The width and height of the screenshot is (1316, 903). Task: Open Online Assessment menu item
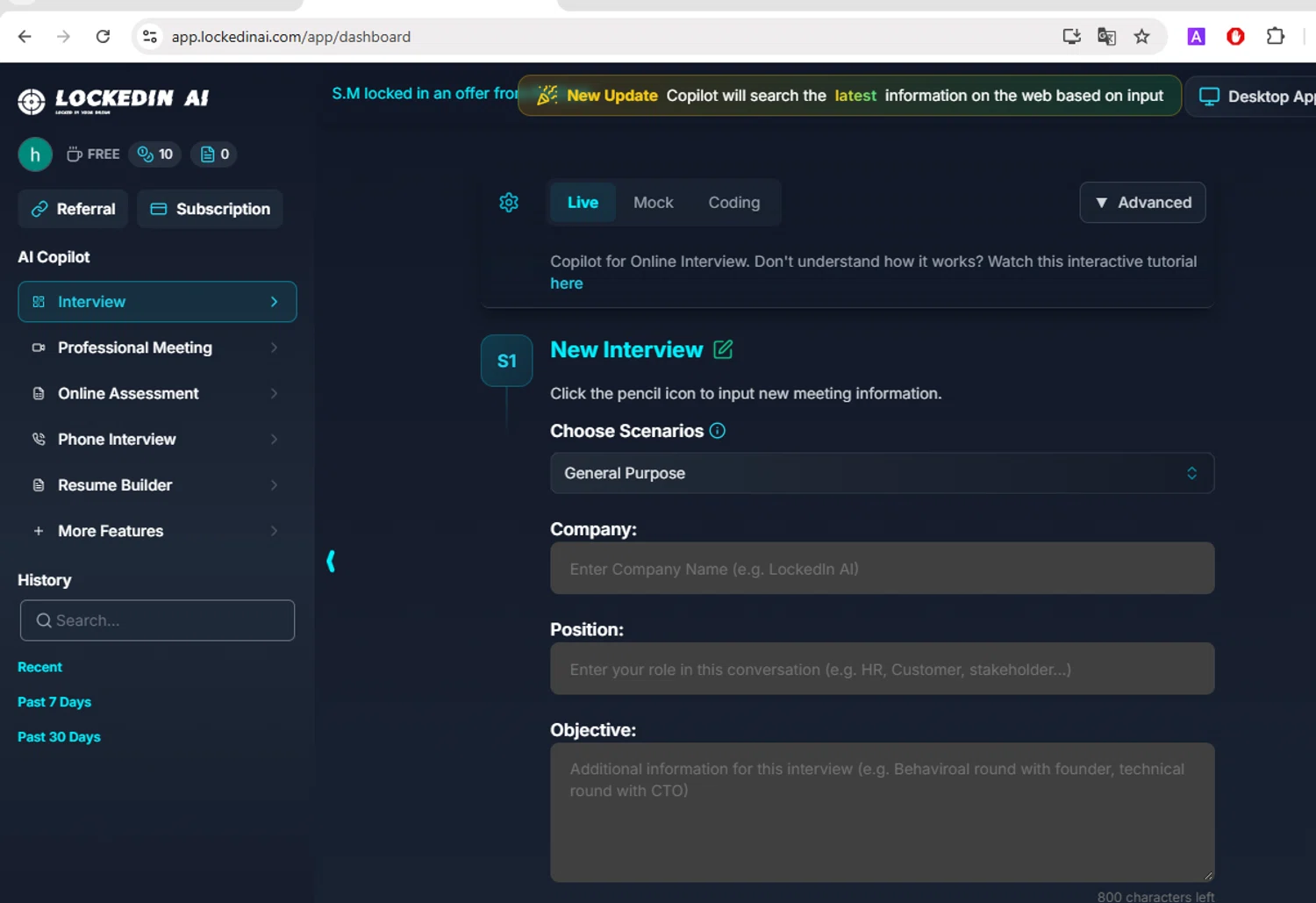pos(157,393)
